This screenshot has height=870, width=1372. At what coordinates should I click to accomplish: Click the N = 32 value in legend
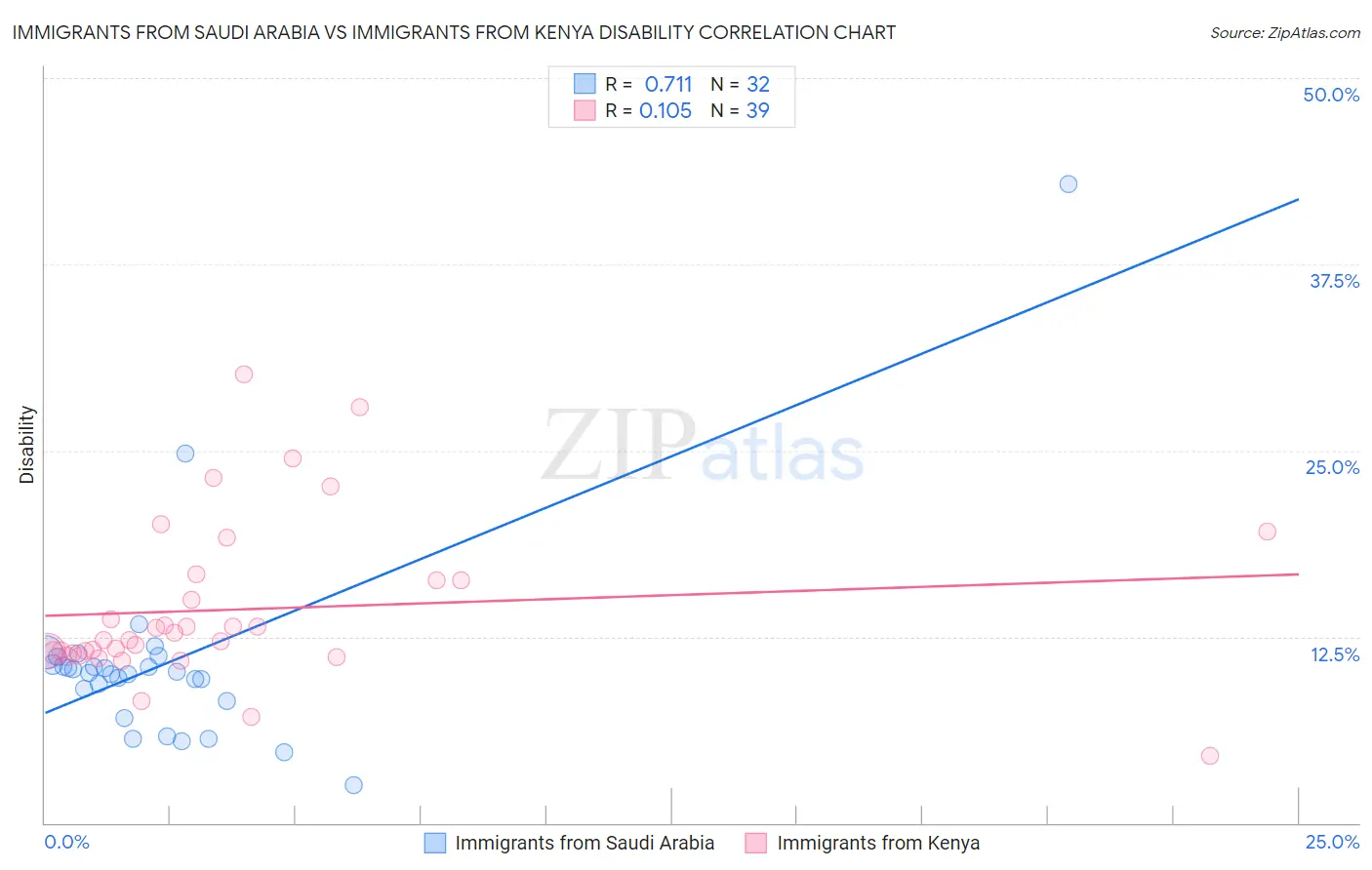point(741,84)
